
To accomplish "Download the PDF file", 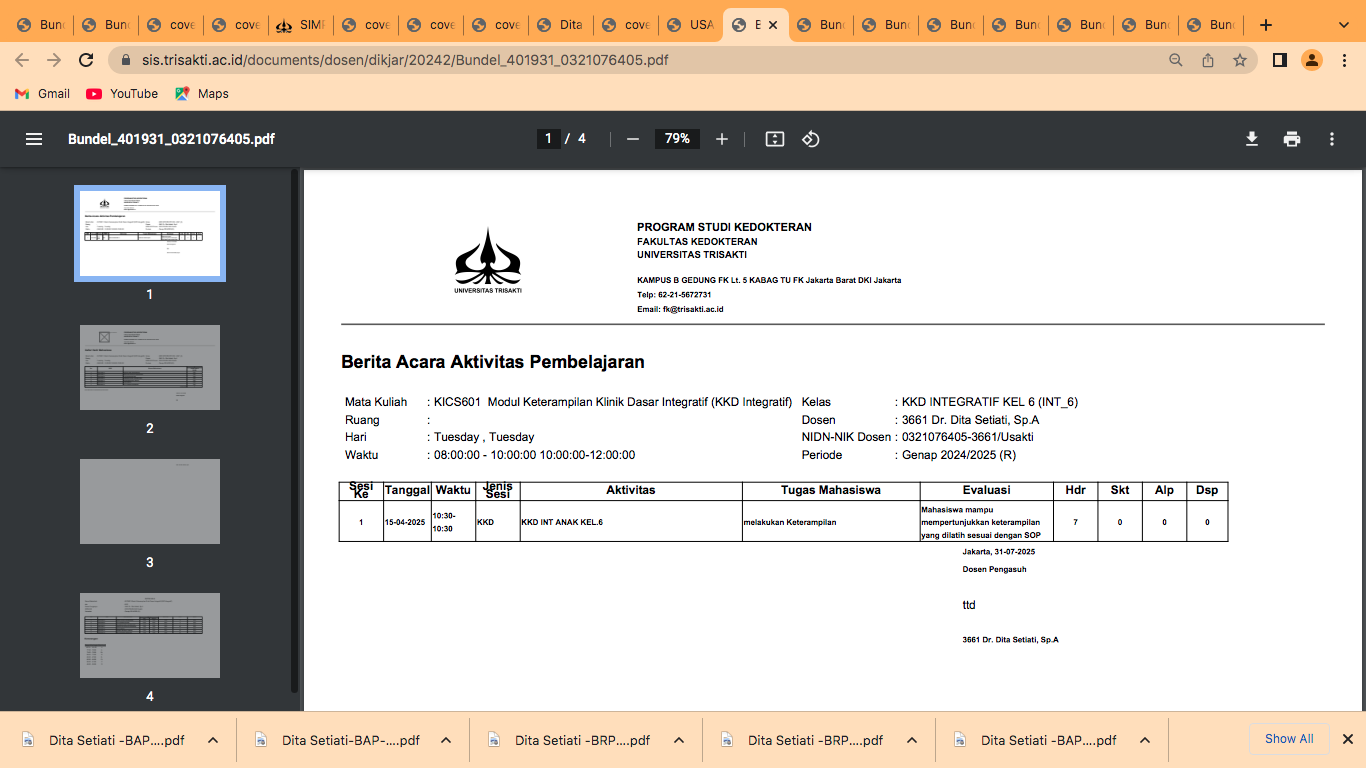I will click(1251, 139).
